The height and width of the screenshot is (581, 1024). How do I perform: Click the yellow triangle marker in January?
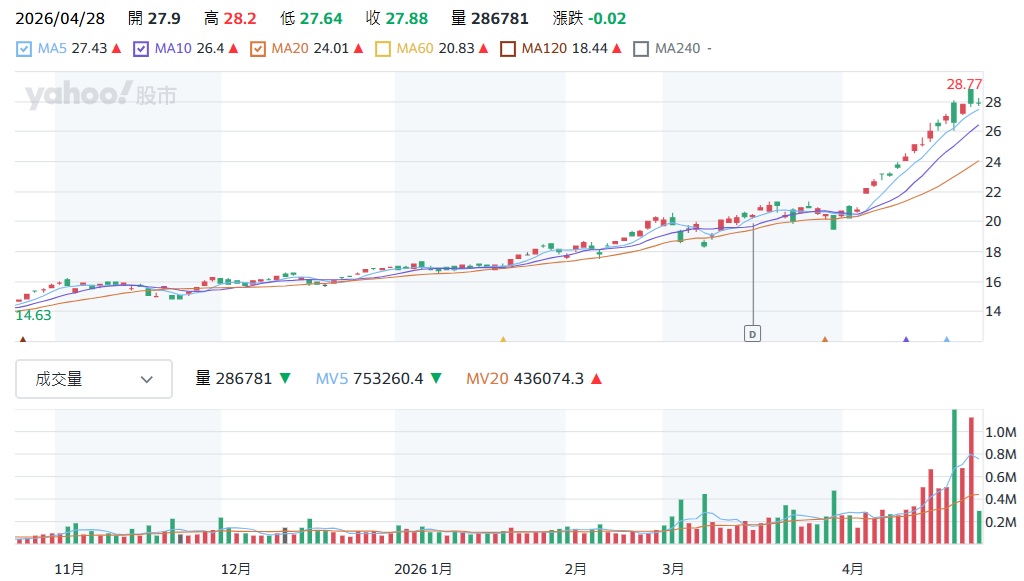[x=503, y=340]
